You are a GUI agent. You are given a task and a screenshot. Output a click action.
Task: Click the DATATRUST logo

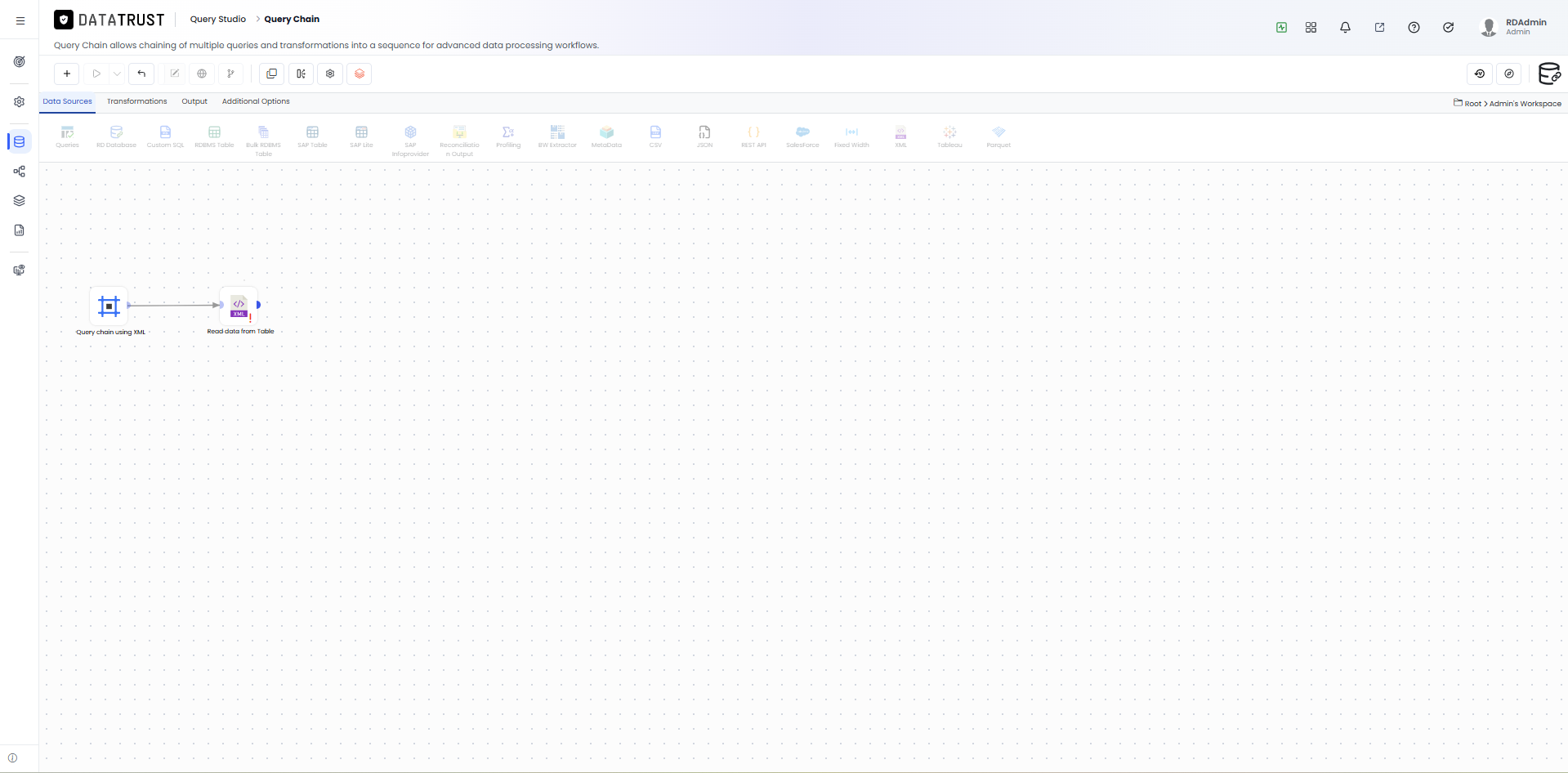(x=109, y=20)
